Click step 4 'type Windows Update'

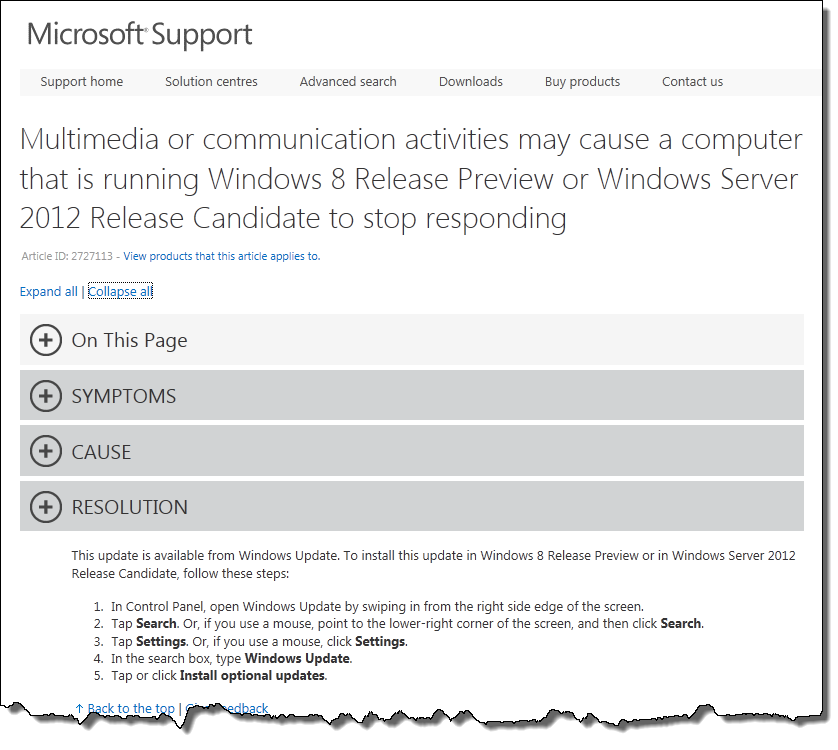(231, 659)
